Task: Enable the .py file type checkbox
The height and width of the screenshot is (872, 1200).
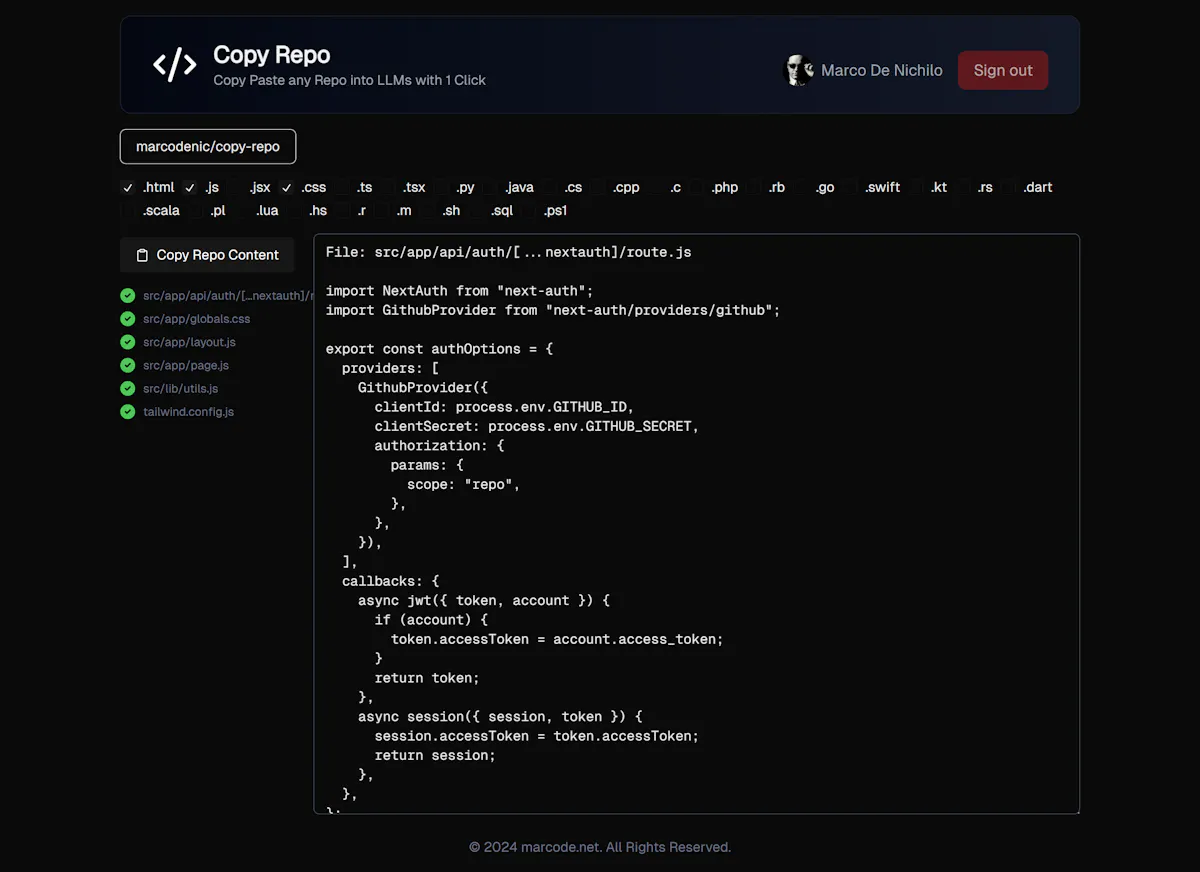Action: (x=441, y=187)
